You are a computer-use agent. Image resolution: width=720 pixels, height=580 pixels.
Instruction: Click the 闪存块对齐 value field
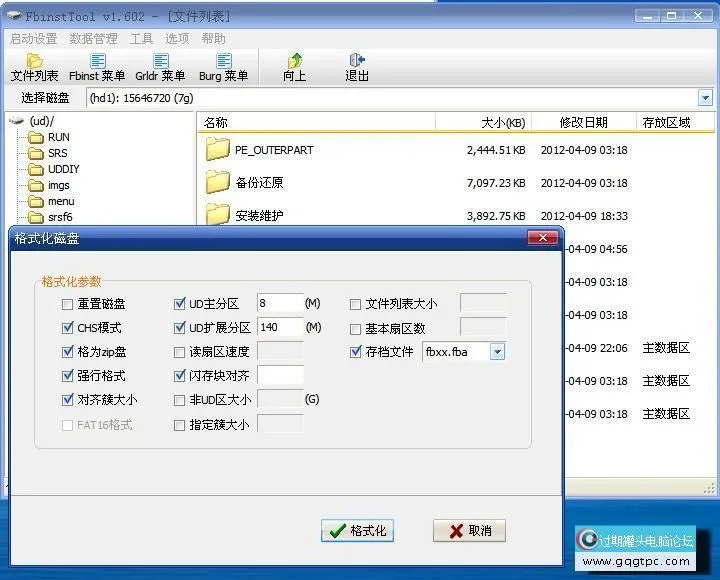280,375
